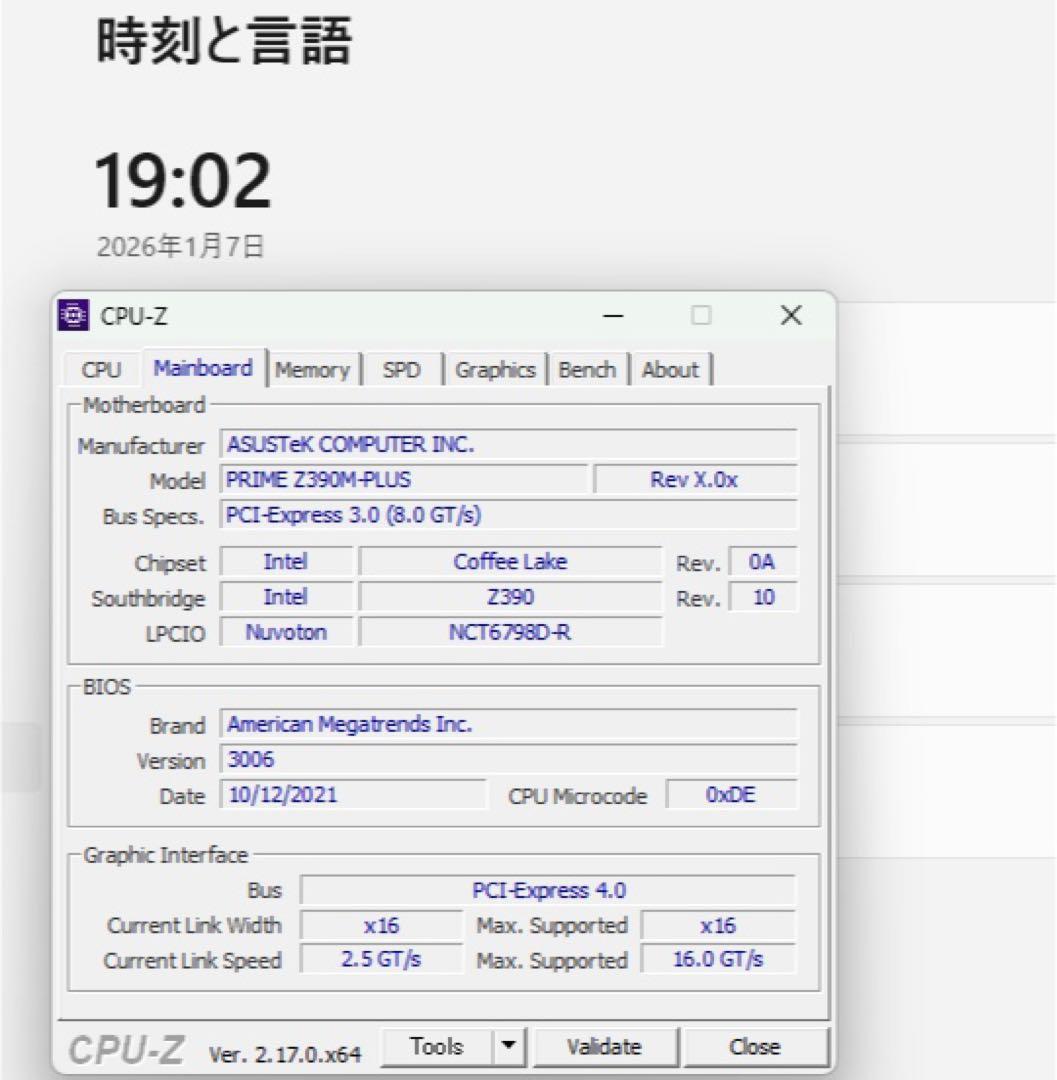Click the Tools button

[437, 1046]
